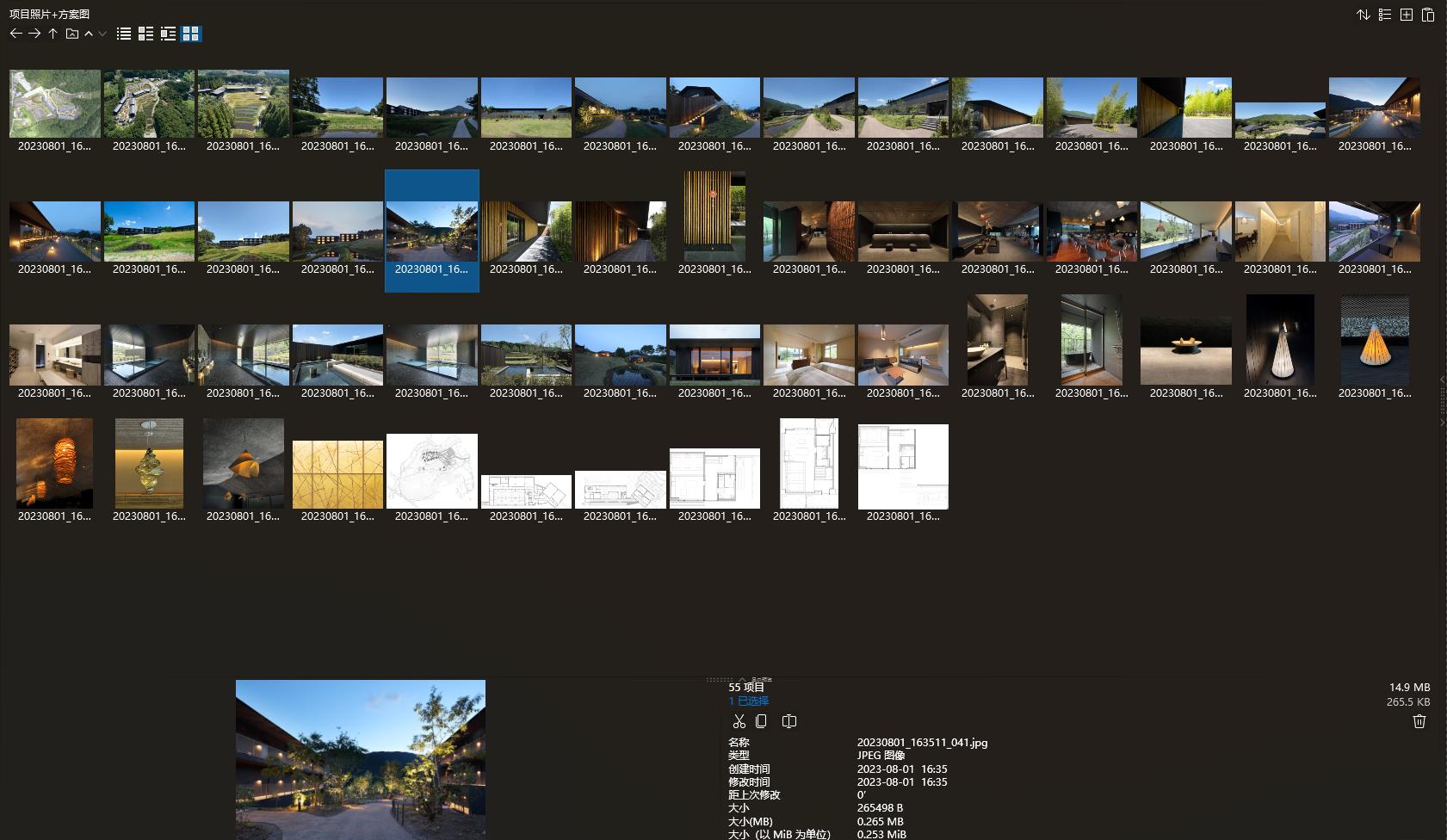1447x840 pixels.
Task: Create new item with plus-square icon
Action: (x=1406, y=15)
